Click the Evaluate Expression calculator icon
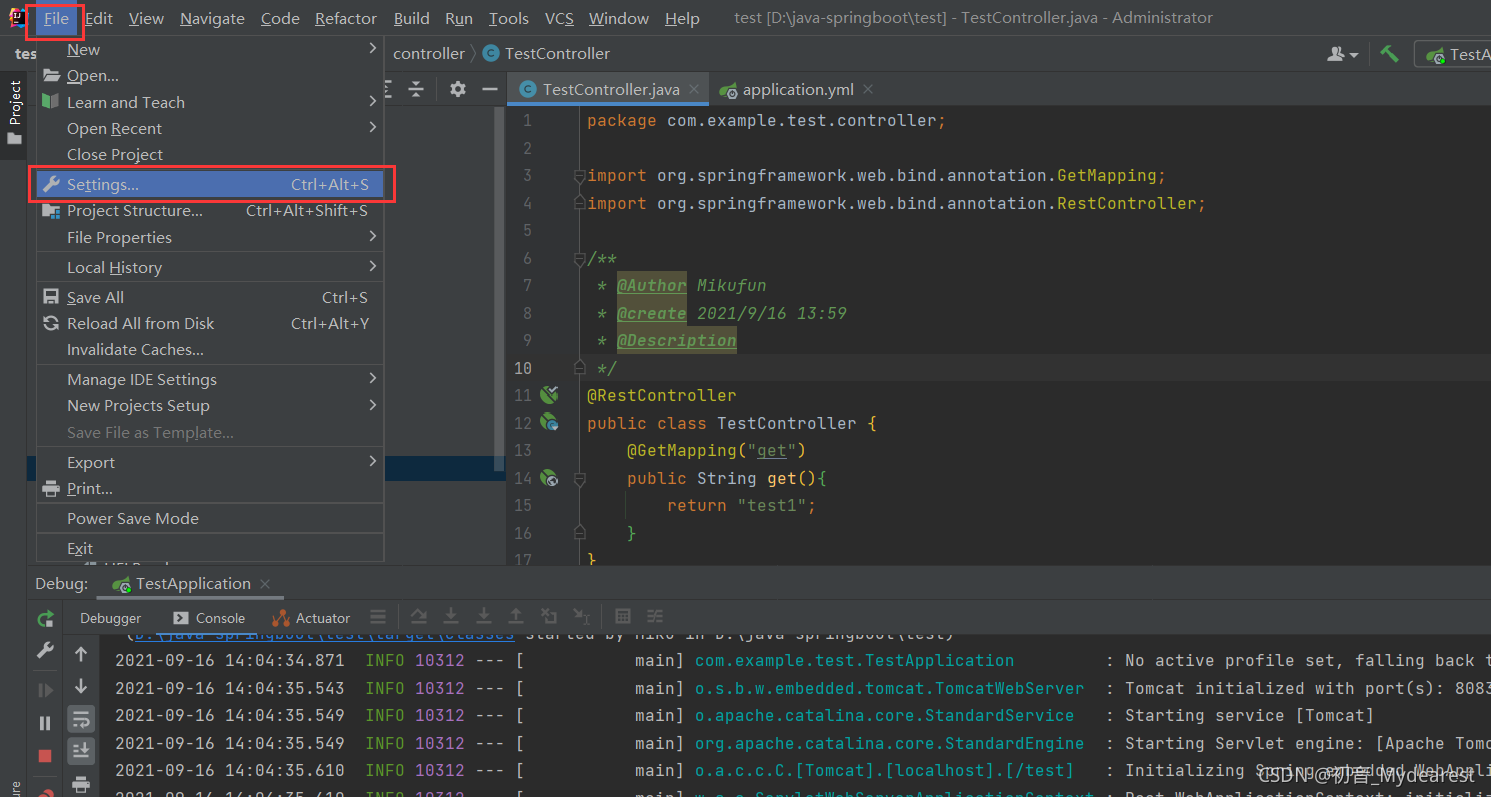The image size is (1491, 797). click(x=623, y=617)
